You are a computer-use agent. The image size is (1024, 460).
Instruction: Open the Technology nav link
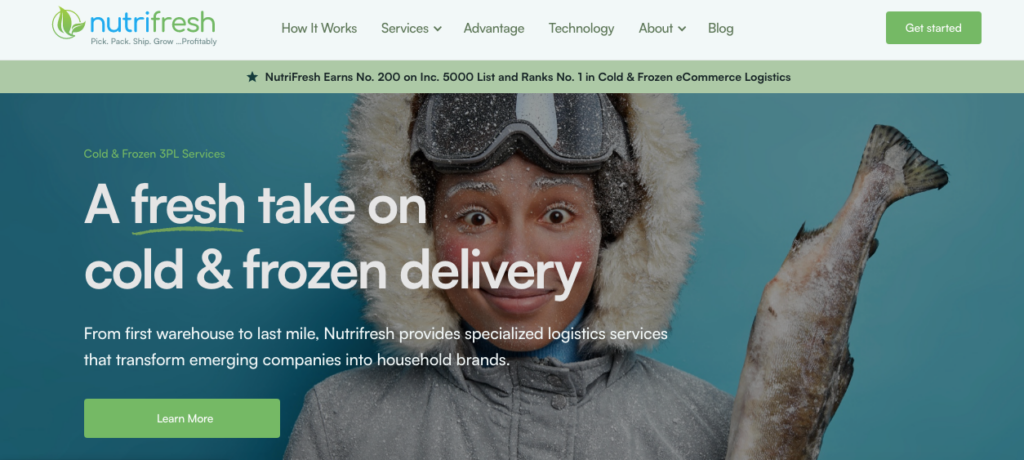point(581,28)
